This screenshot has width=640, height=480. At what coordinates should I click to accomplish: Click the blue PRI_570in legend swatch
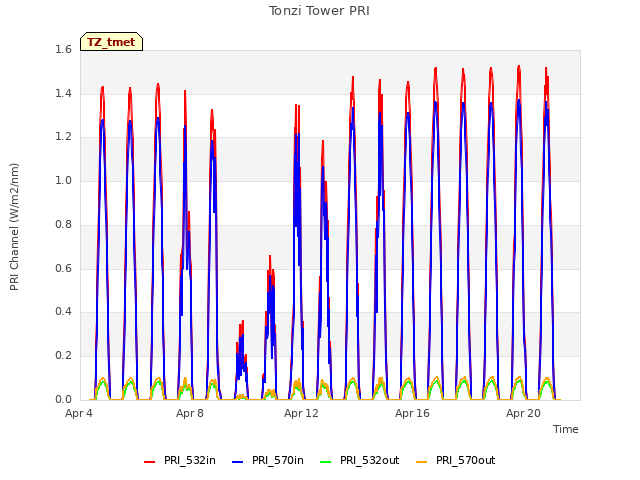(238, 461)
